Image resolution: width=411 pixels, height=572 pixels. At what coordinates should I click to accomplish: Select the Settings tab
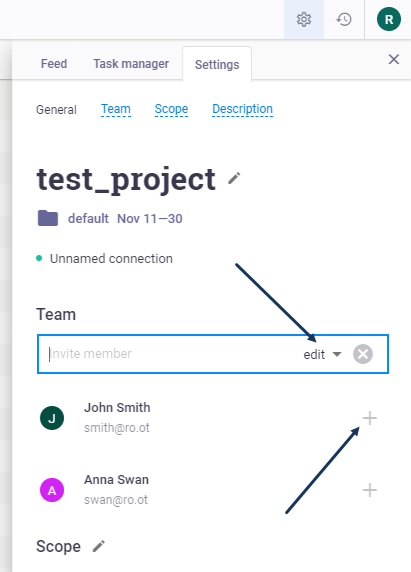[217, 65]
